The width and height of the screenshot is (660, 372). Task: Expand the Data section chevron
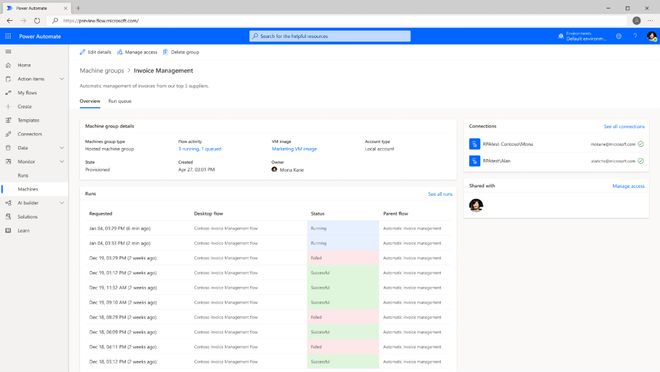[x=62, y=148]
